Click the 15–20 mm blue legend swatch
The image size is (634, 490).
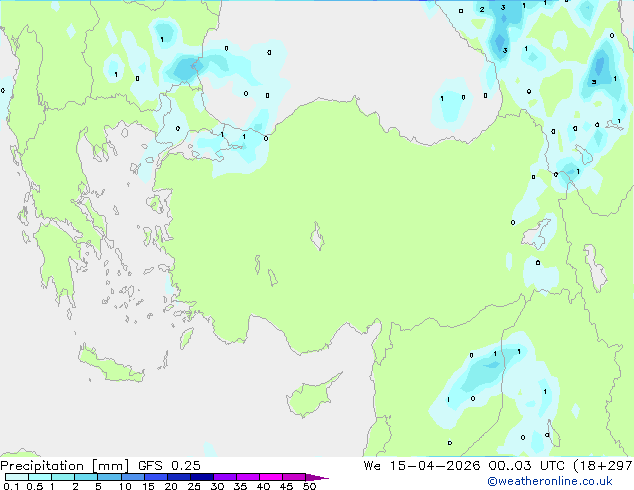tap(155, 477)
